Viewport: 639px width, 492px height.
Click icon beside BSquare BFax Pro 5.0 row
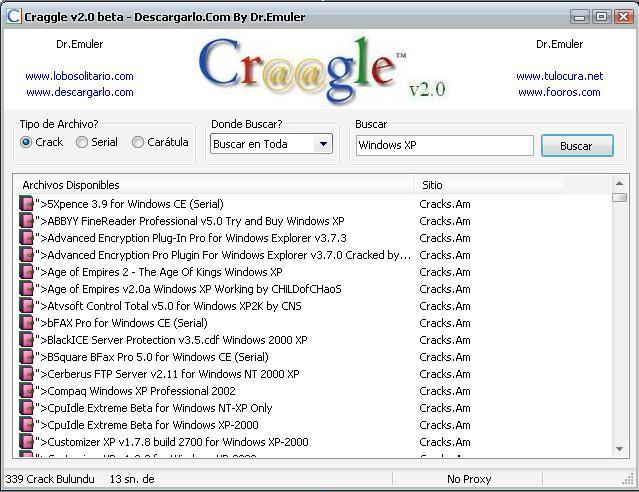point(26,357)
